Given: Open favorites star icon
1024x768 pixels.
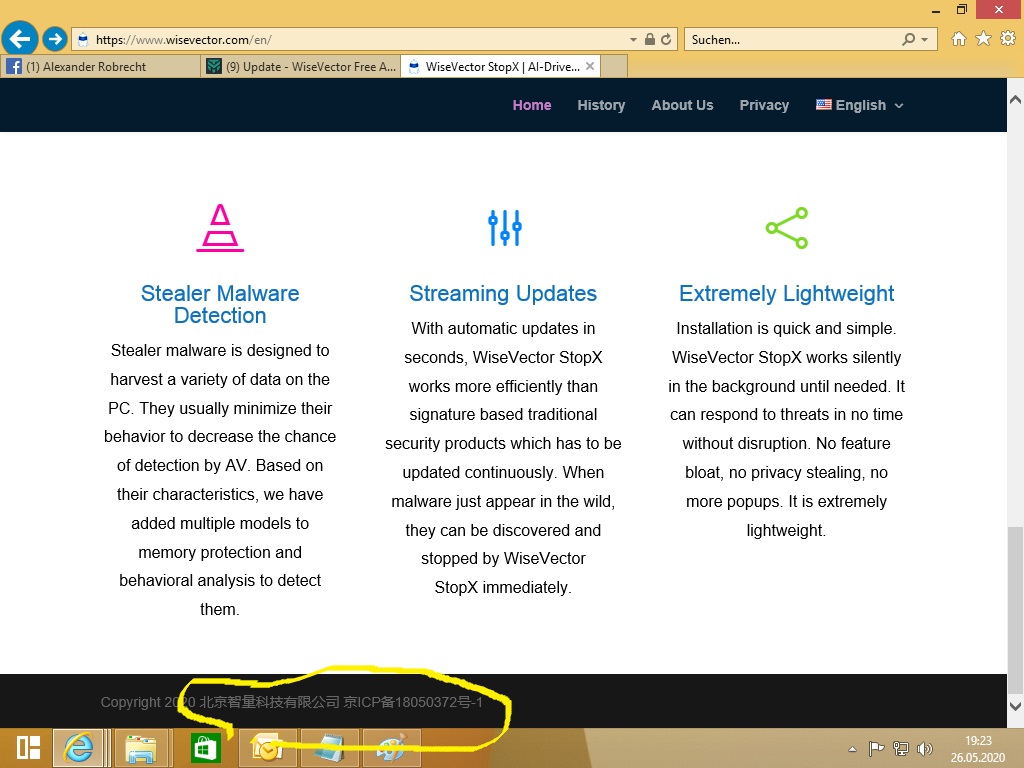Looking at the screenshot, I should coord(984,39).
